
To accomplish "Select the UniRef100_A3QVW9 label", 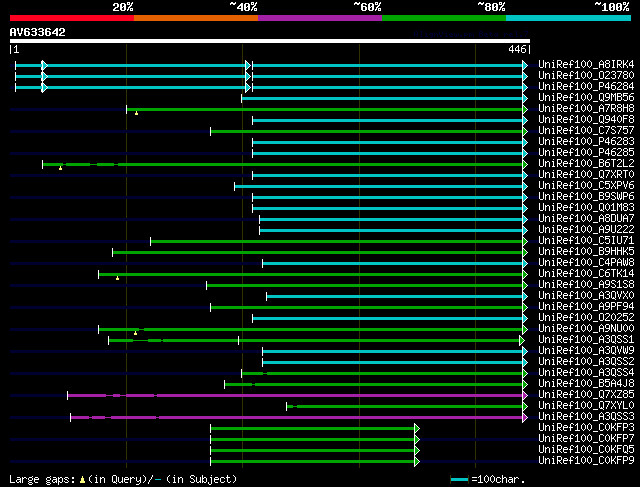I will [586, 351].
